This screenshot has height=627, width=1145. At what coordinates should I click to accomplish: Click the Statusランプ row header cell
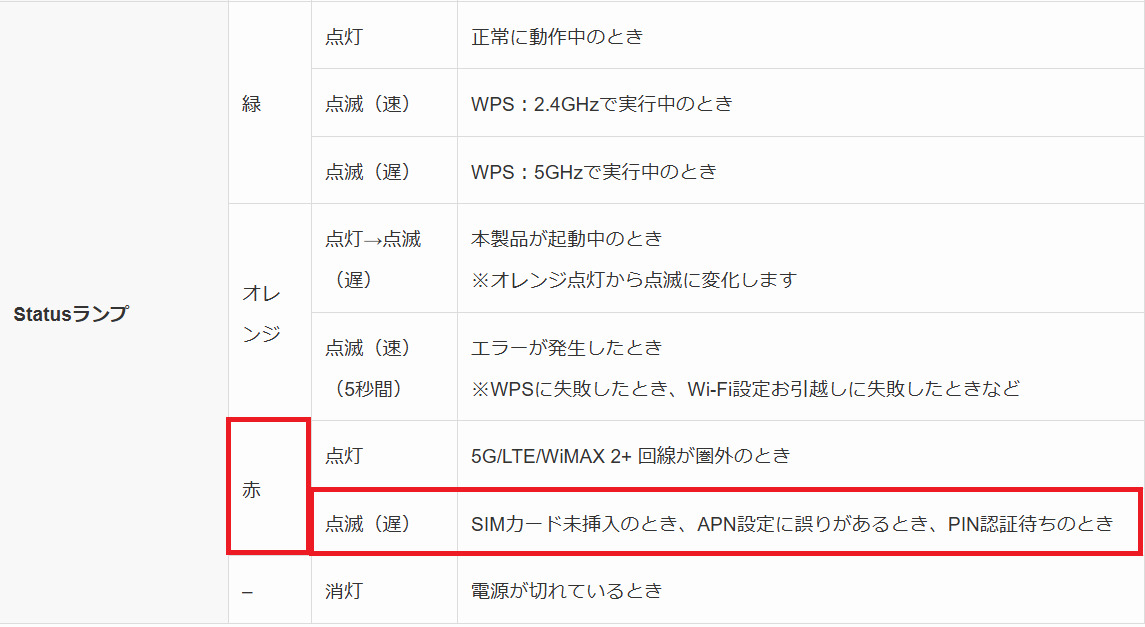114,313
